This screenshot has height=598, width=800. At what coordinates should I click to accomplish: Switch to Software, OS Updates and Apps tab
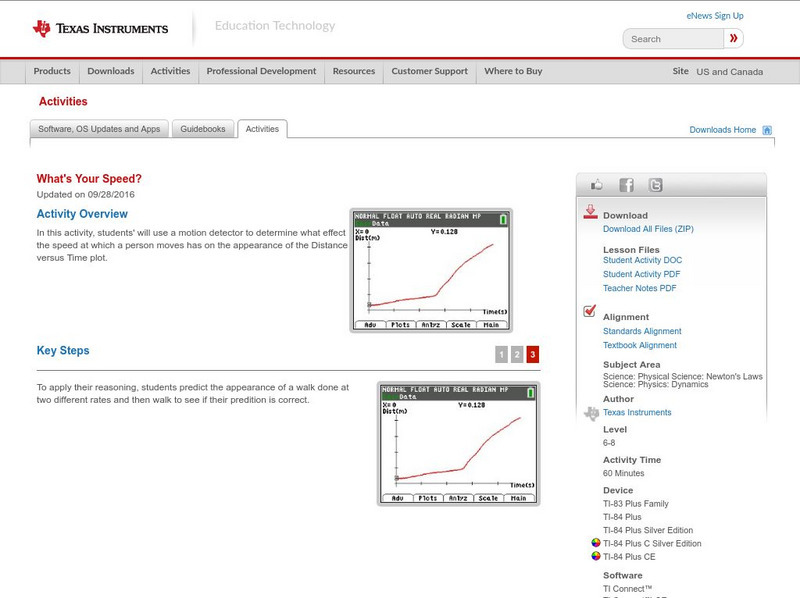click(100, 128)
